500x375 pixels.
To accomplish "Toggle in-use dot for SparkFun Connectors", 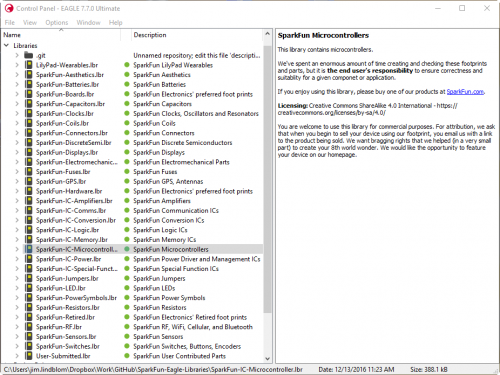I will coord(127,133).
